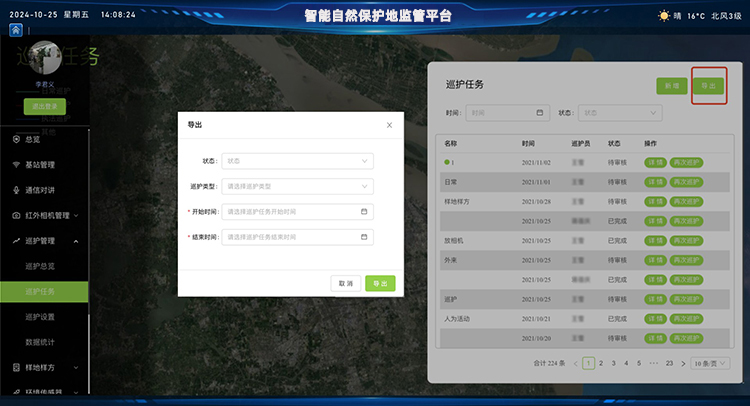Click 新增 button in patrol panel

[x=672, y=86]
